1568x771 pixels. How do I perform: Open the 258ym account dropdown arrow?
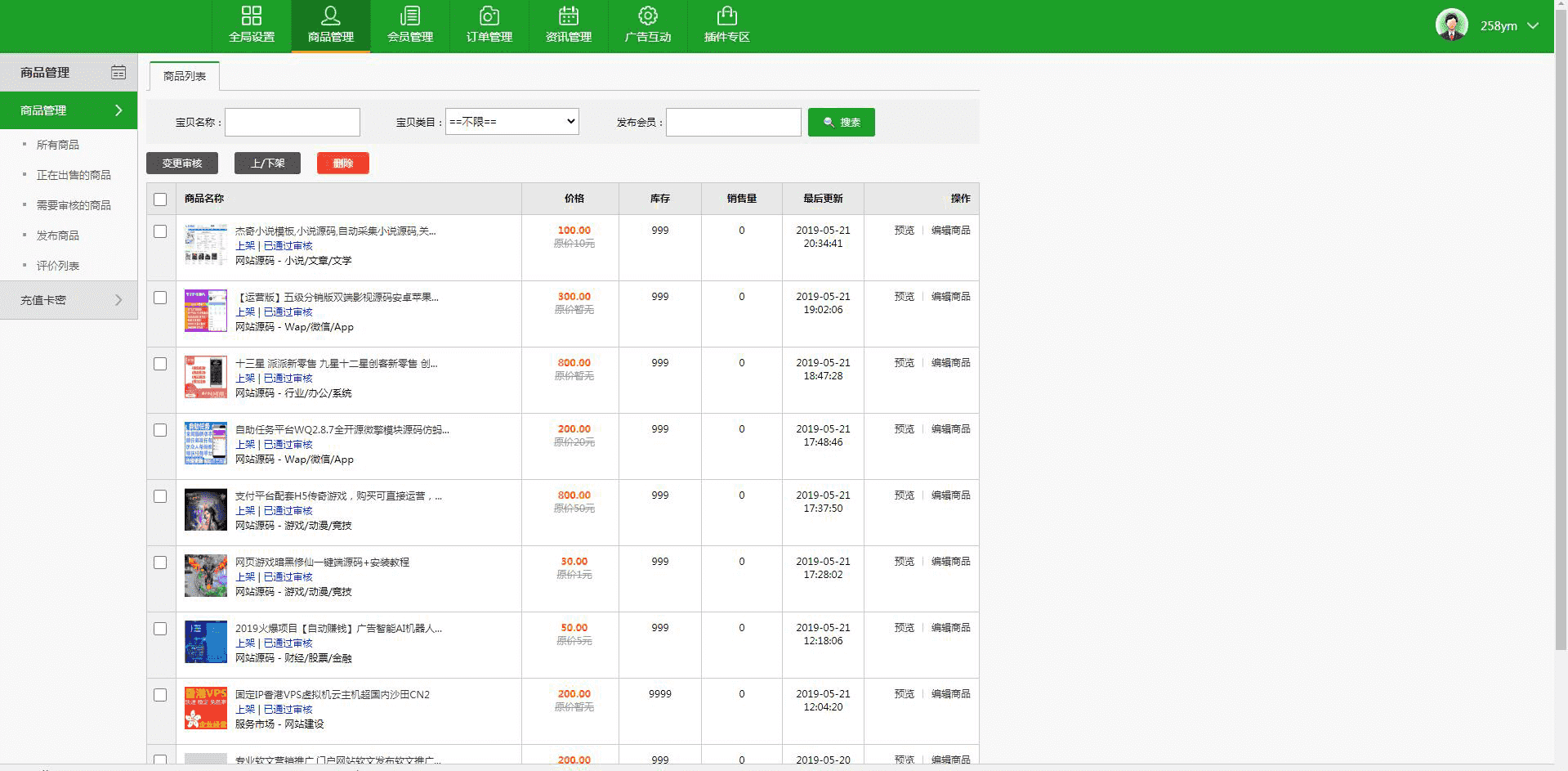point(1533,26)
